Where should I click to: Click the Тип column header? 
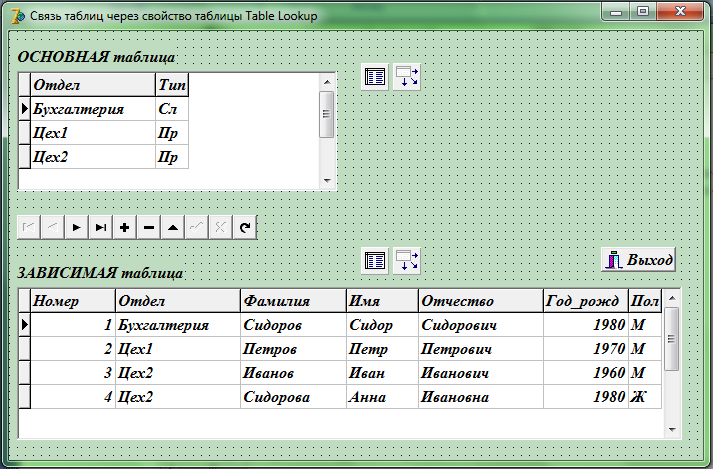tap(172, 85)
